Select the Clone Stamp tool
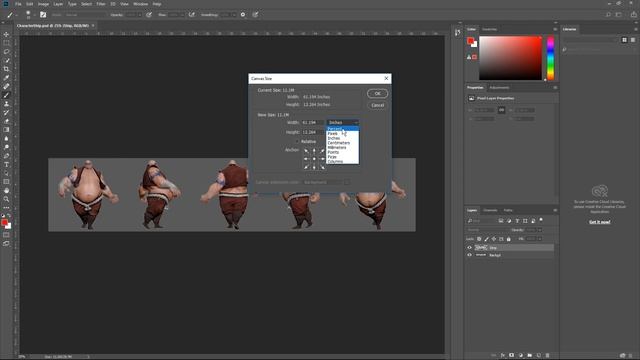The width and height of the screenshot is (640, 360). pyautogui.click(x=6, y=104)
